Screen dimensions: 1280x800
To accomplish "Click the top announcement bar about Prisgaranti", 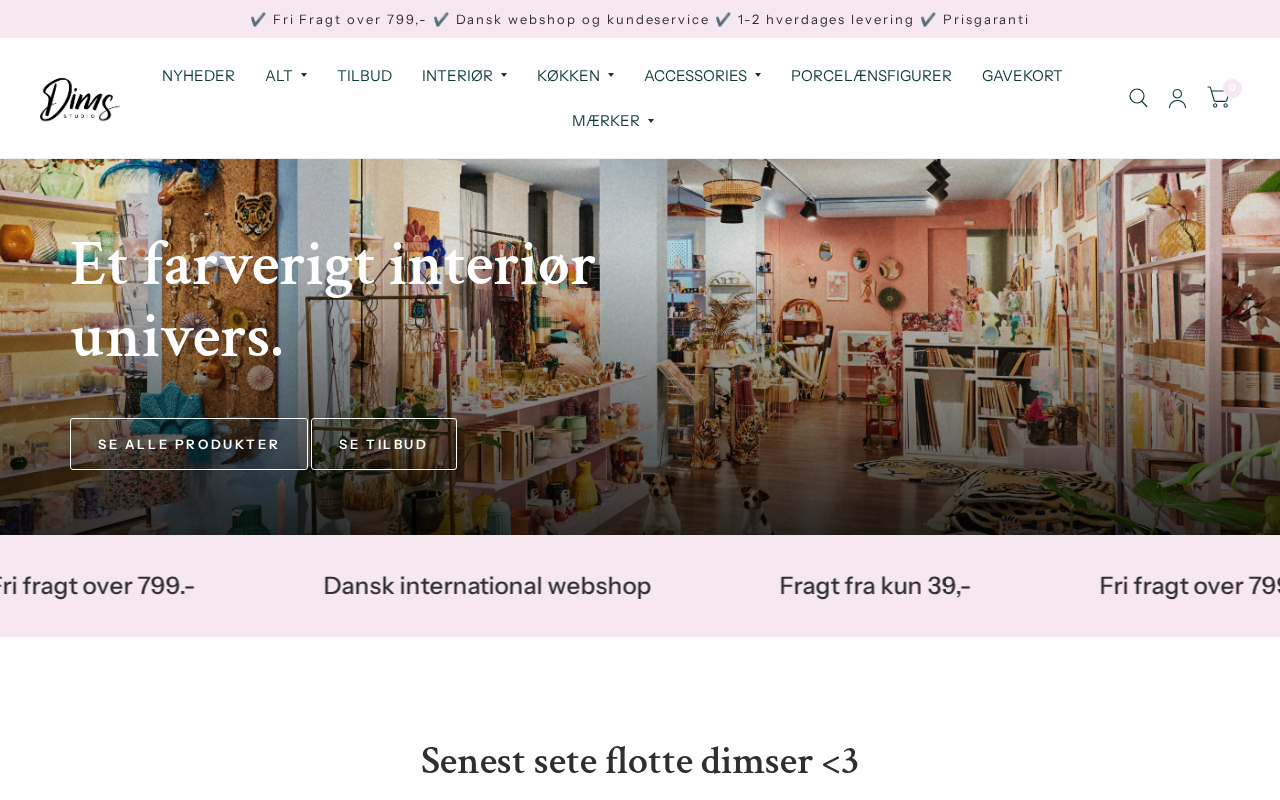I will click(640, 19).
